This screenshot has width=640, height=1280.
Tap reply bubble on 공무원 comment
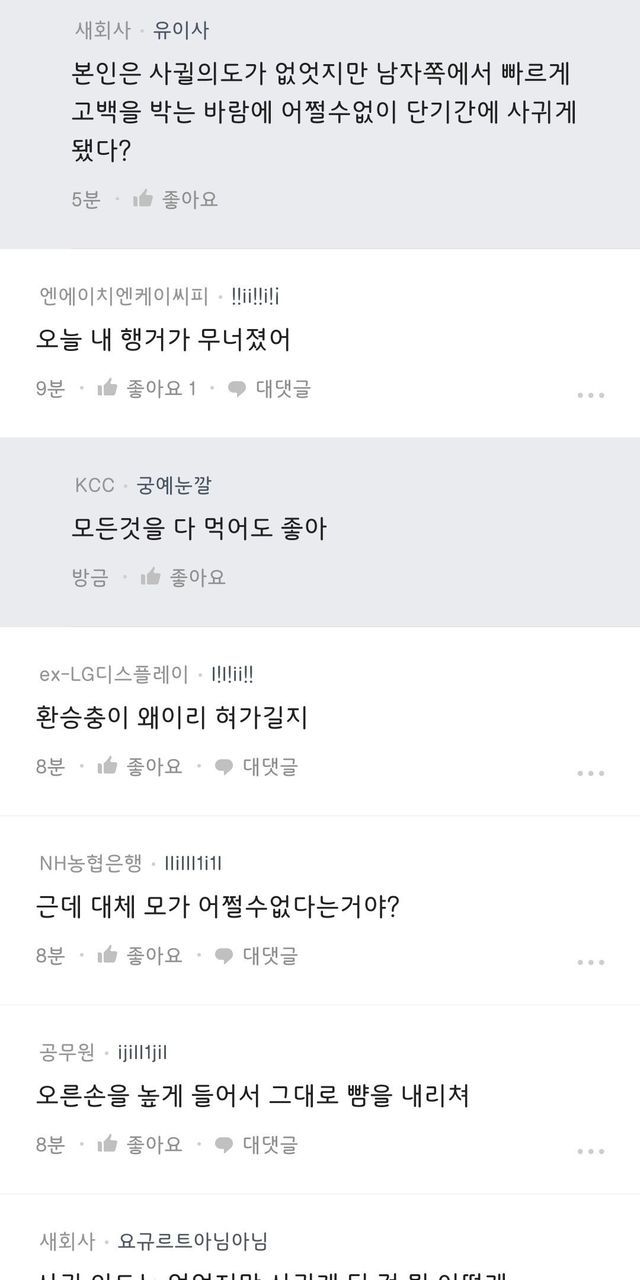224,1144
